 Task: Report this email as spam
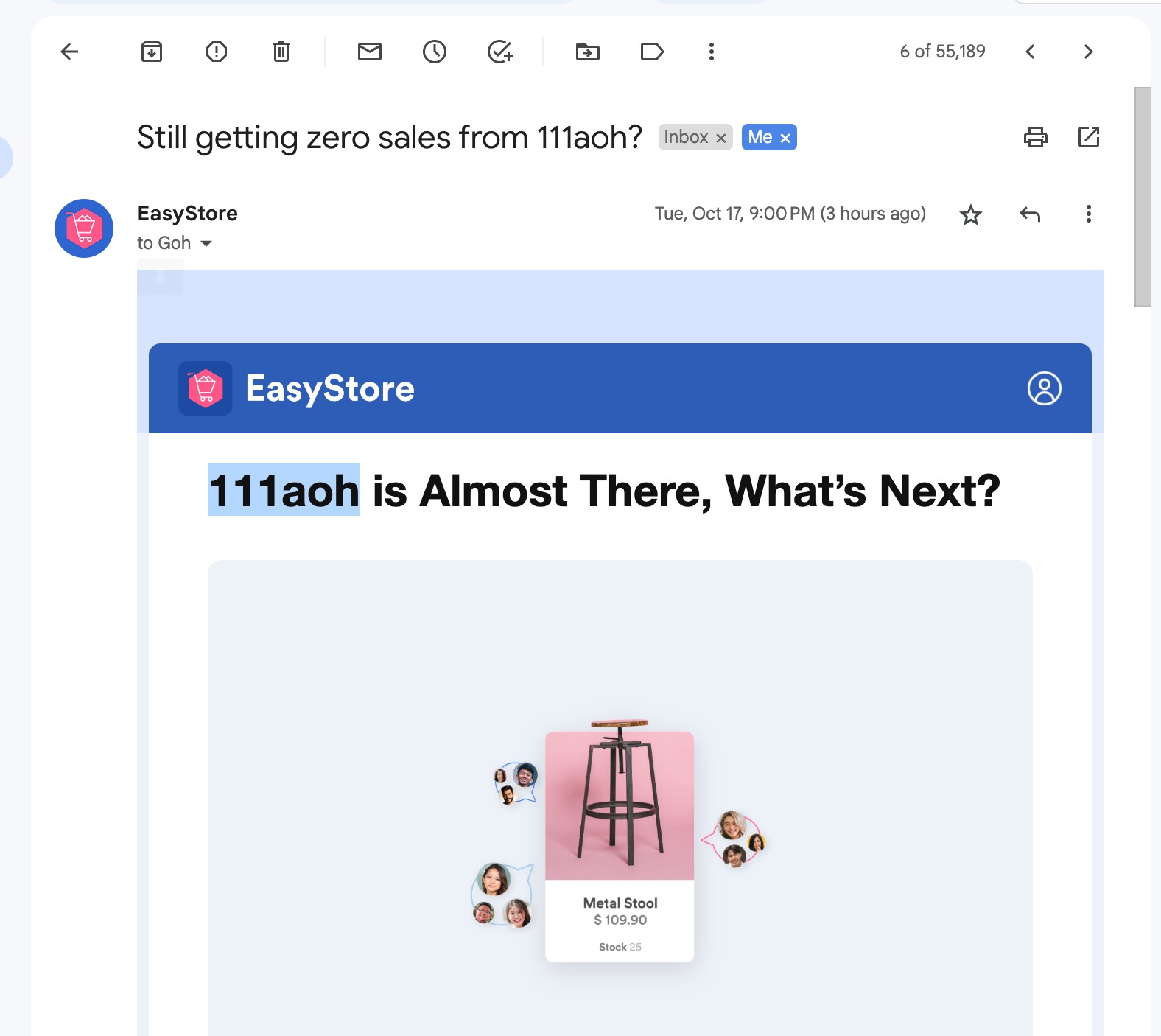[217, 52]
